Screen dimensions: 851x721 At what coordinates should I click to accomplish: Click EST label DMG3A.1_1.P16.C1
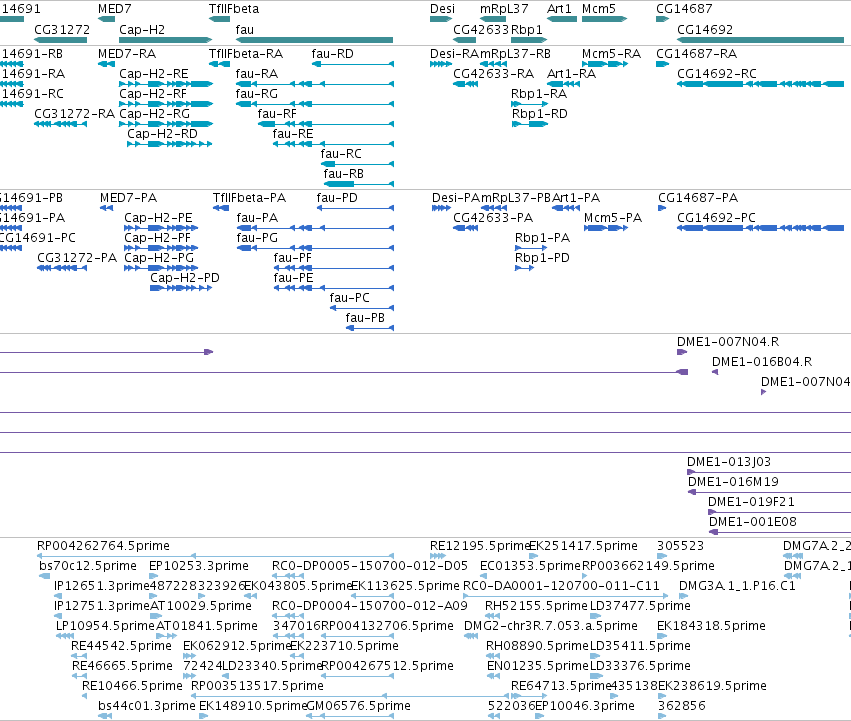tap(737, 586)
